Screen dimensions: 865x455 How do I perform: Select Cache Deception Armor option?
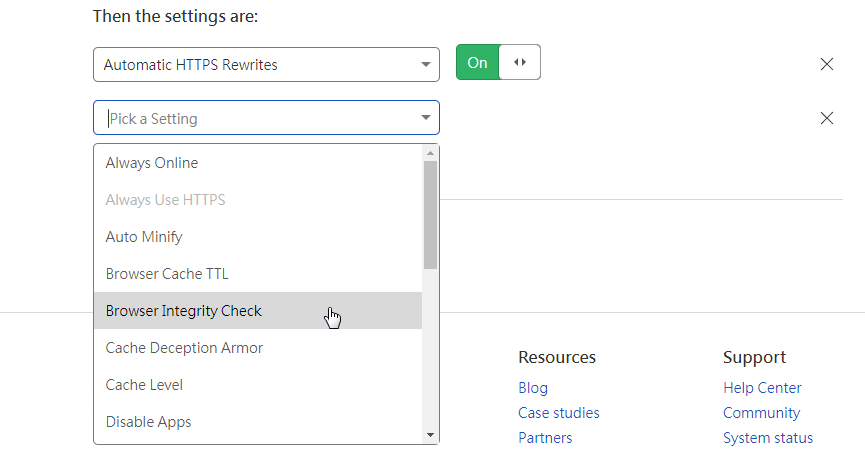point(258,347)
